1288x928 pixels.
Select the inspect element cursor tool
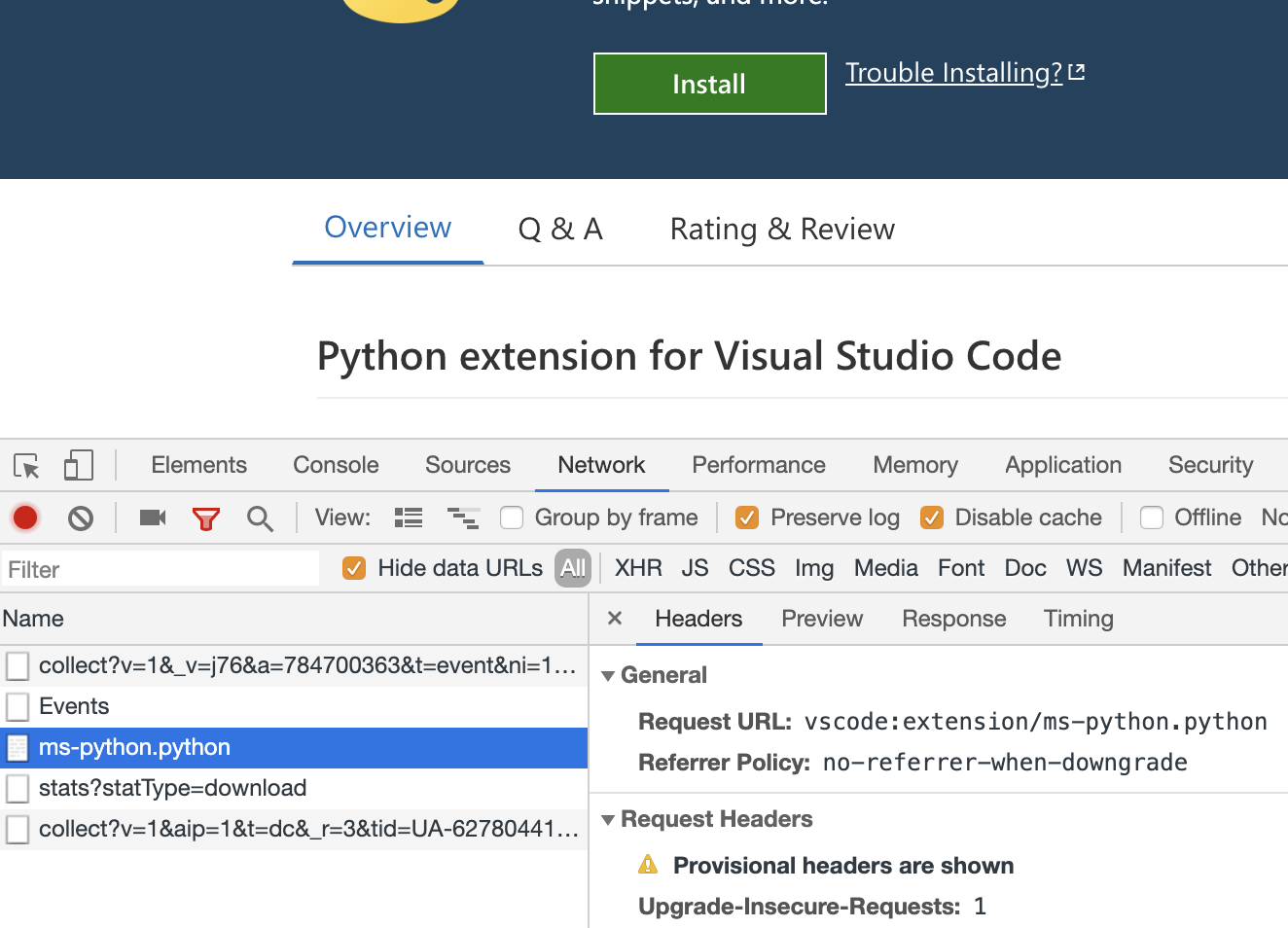[x=27, y=465]
